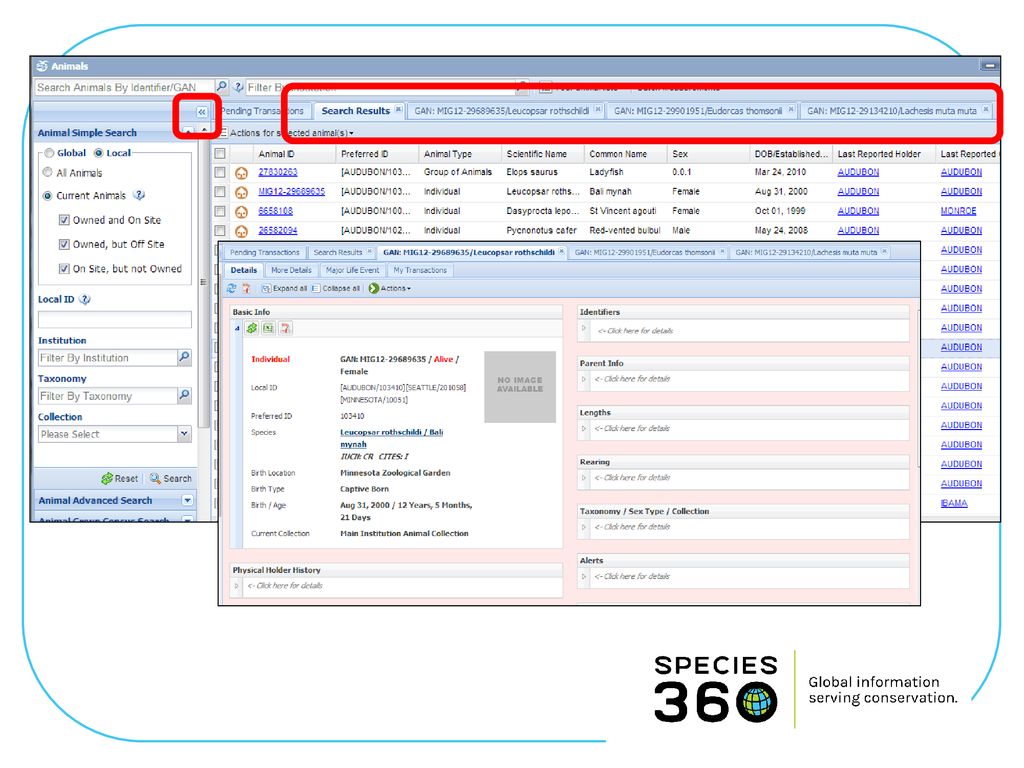Click Excel export icon in Basic Info

[x=268, y=328]
